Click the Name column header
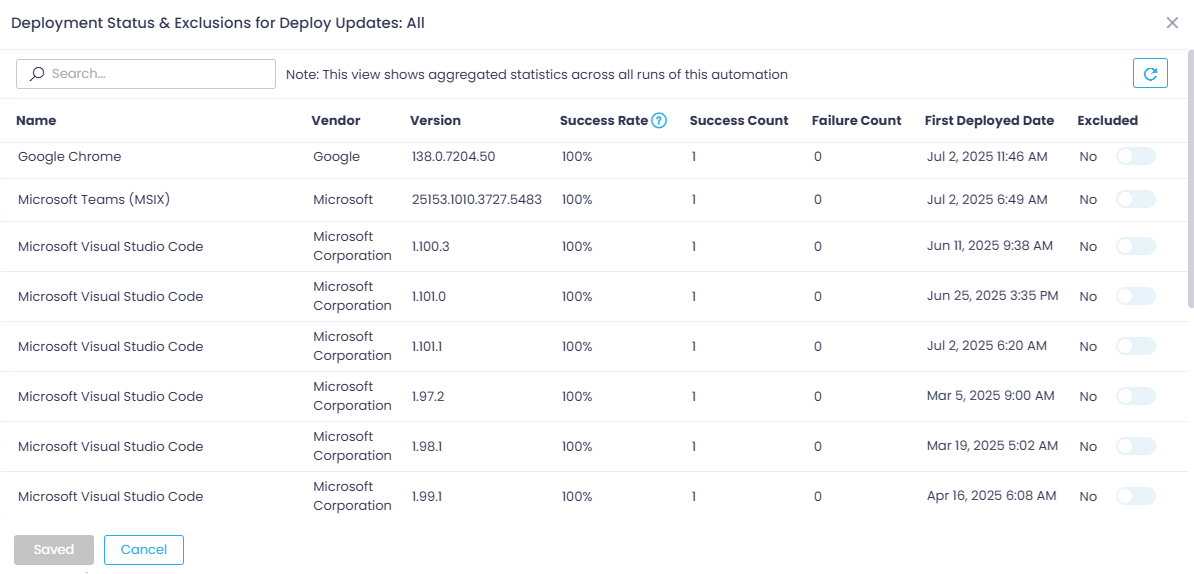This screenshot has width=1194, height=574. (x=36, y=120)
